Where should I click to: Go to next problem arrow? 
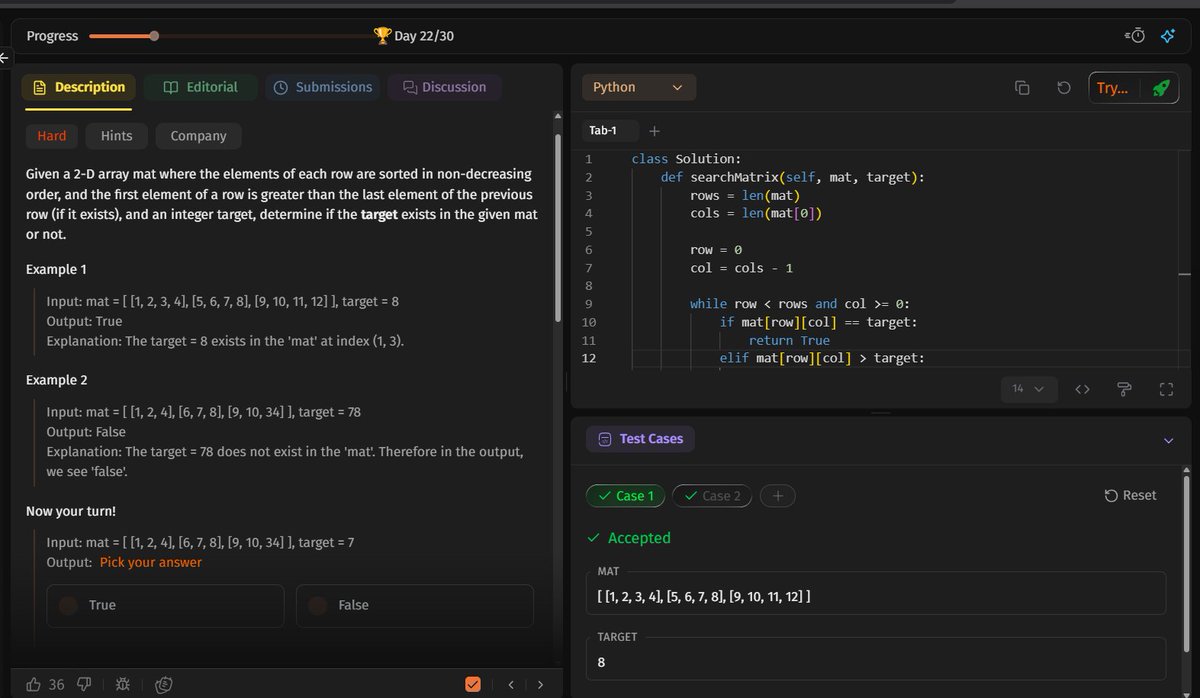[x=541, y=685]
